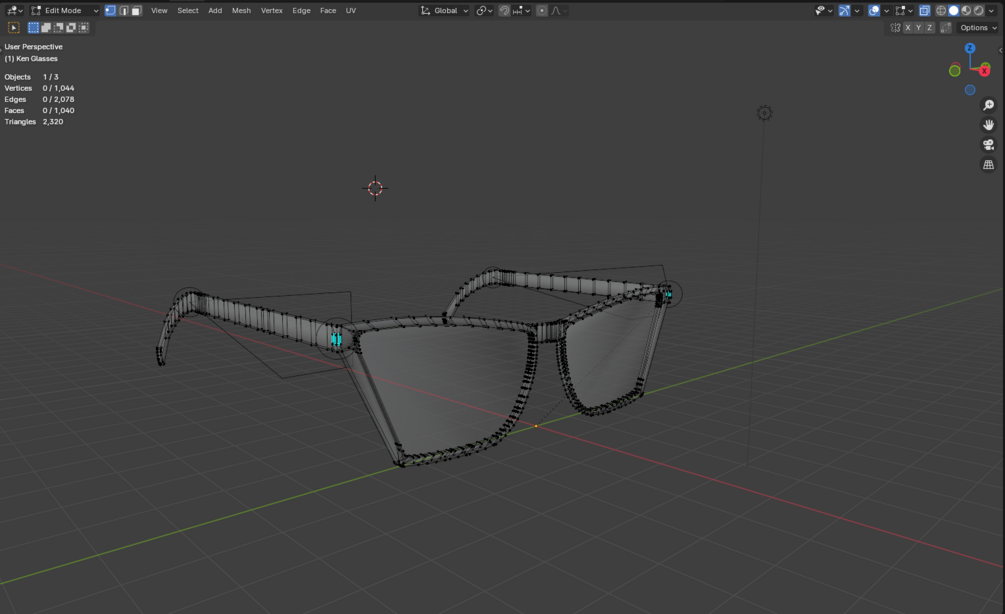Screen dimensions: 1005x614
Task: Choose invert selection mode icon
Action: [71, 28]
